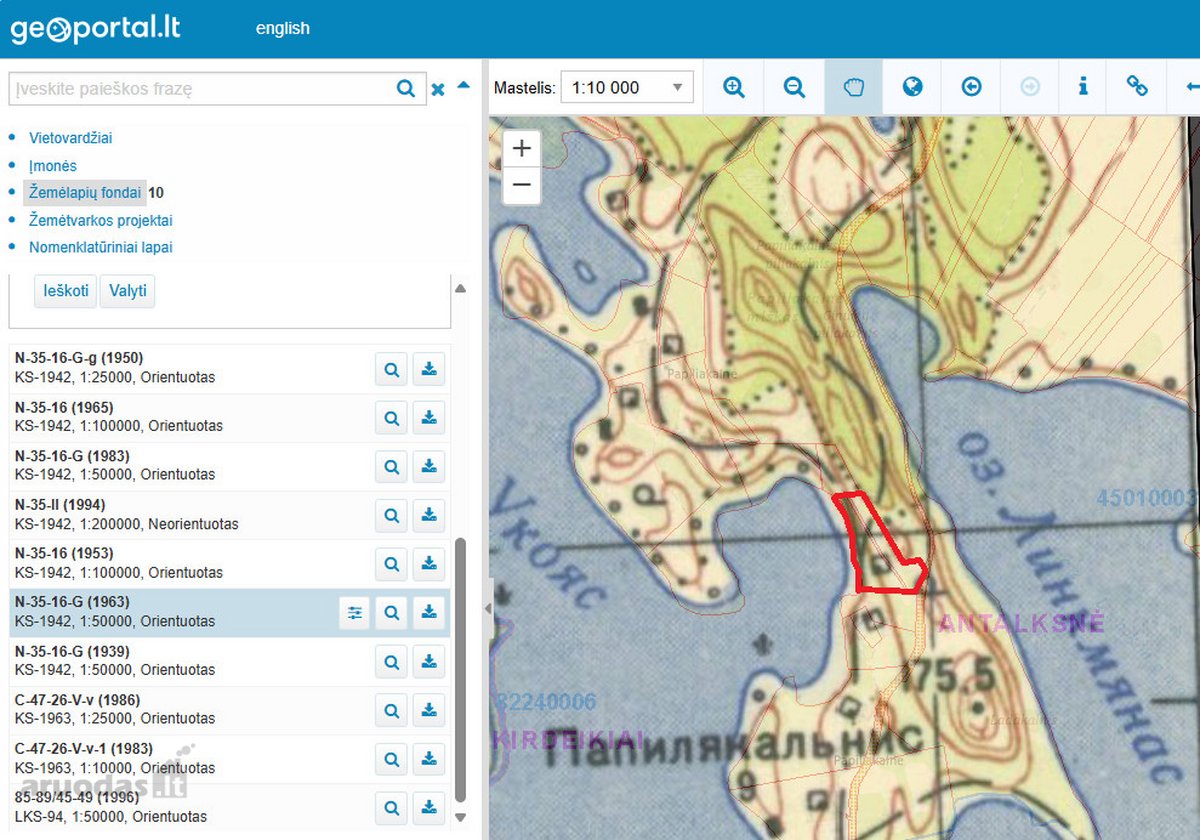Image resolution: width=1200 pixels, height=840 pixels.
Task: Select the N-35-16-G (1939) list row
Action: tap(230, 661)
